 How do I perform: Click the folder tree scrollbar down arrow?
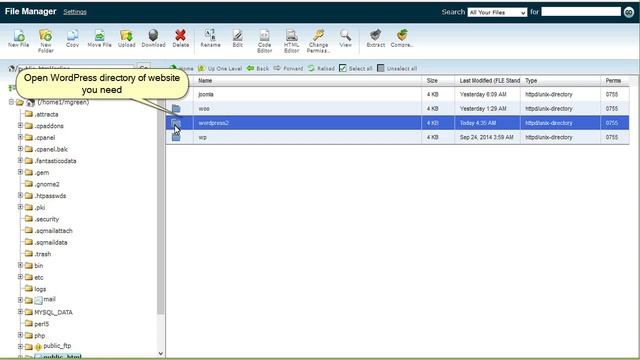(x=161, y=353)
